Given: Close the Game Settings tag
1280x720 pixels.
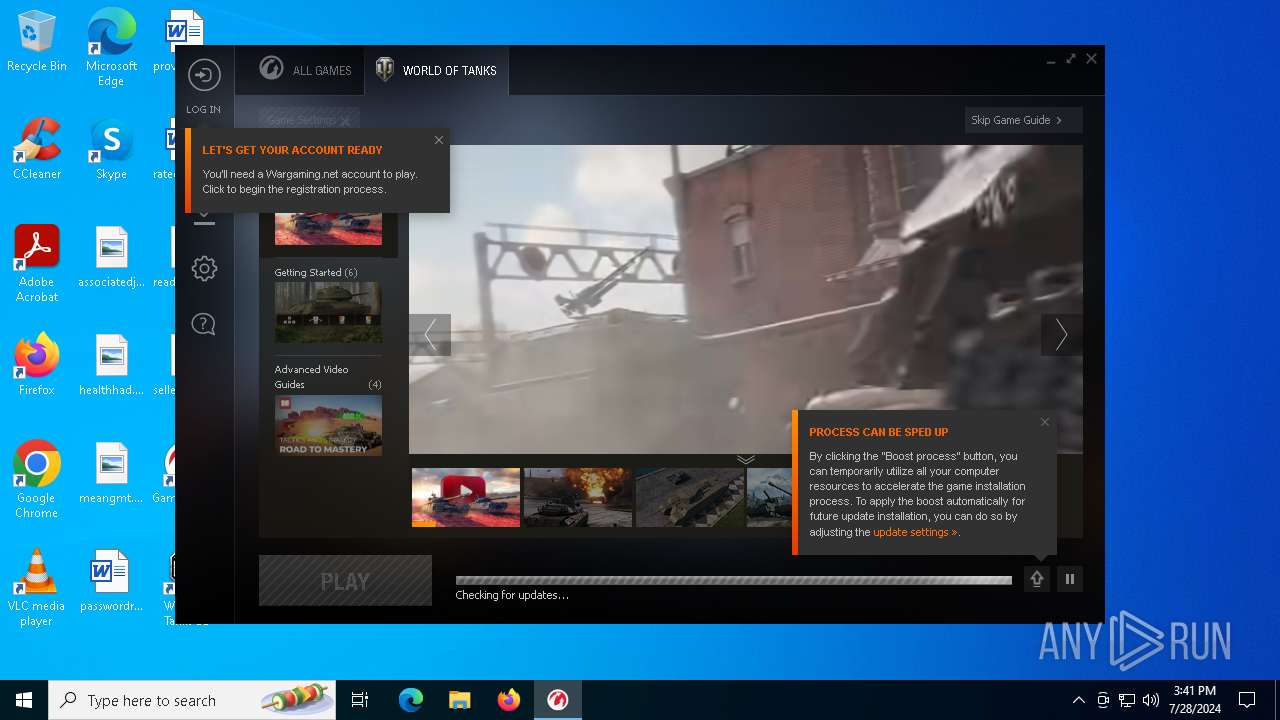Looking at the screenshot, I should (x=345, y=121).
